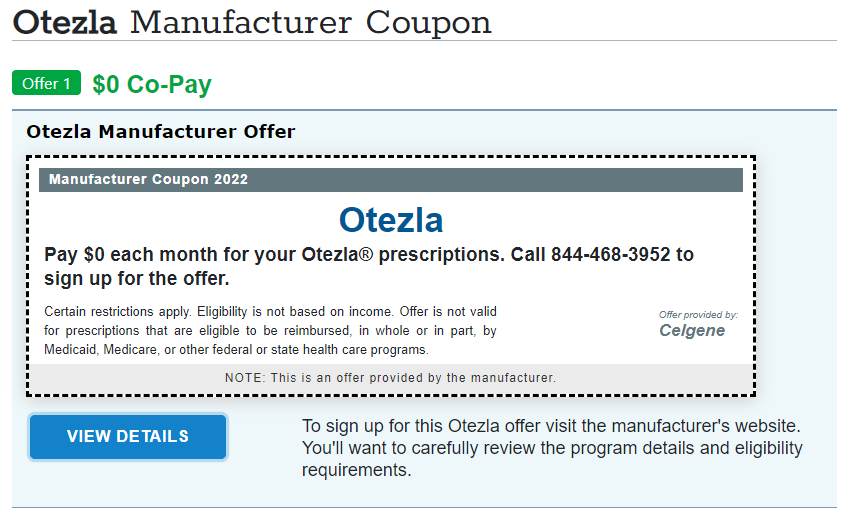Click the Otezla Manufacturer Coupon page title

(252, 23)
